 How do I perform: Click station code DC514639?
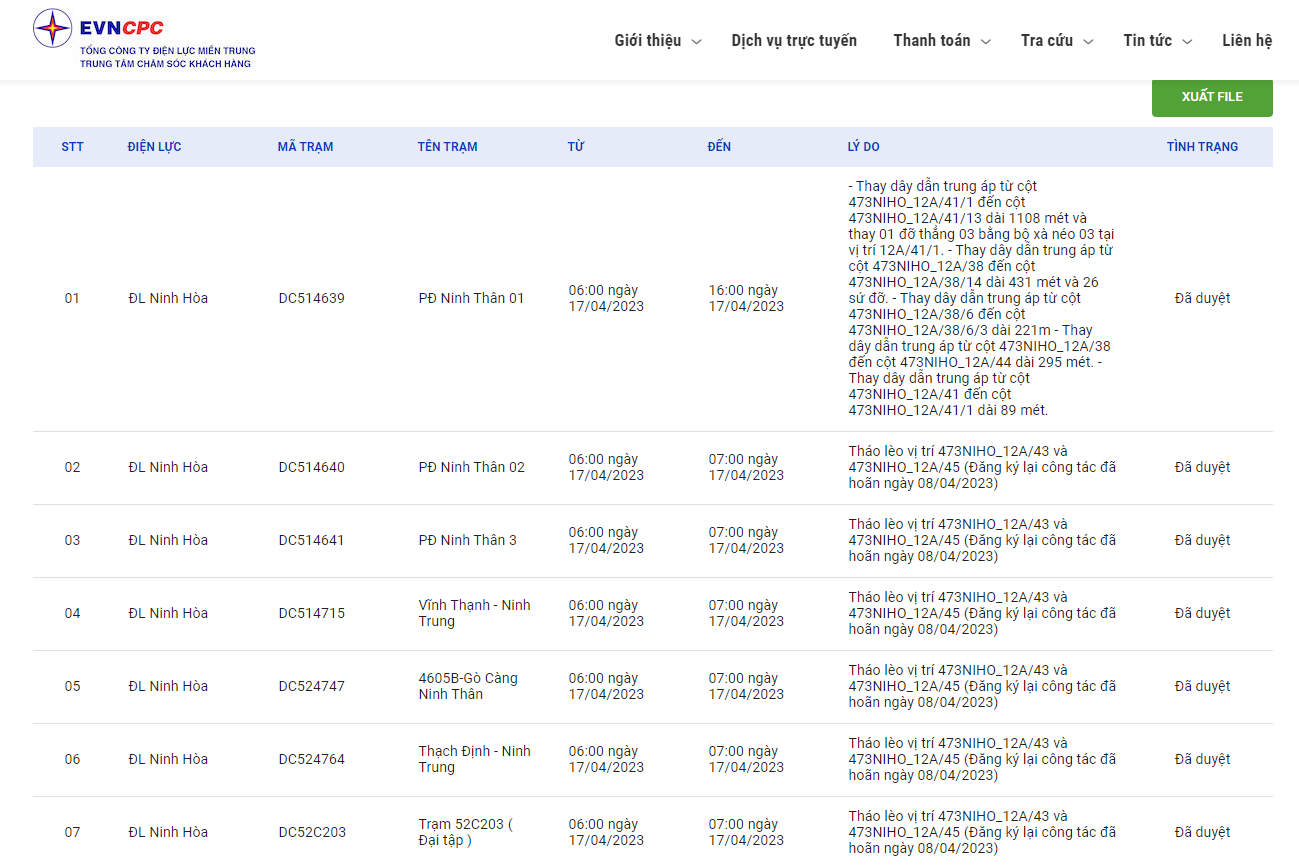click(311, 298)
